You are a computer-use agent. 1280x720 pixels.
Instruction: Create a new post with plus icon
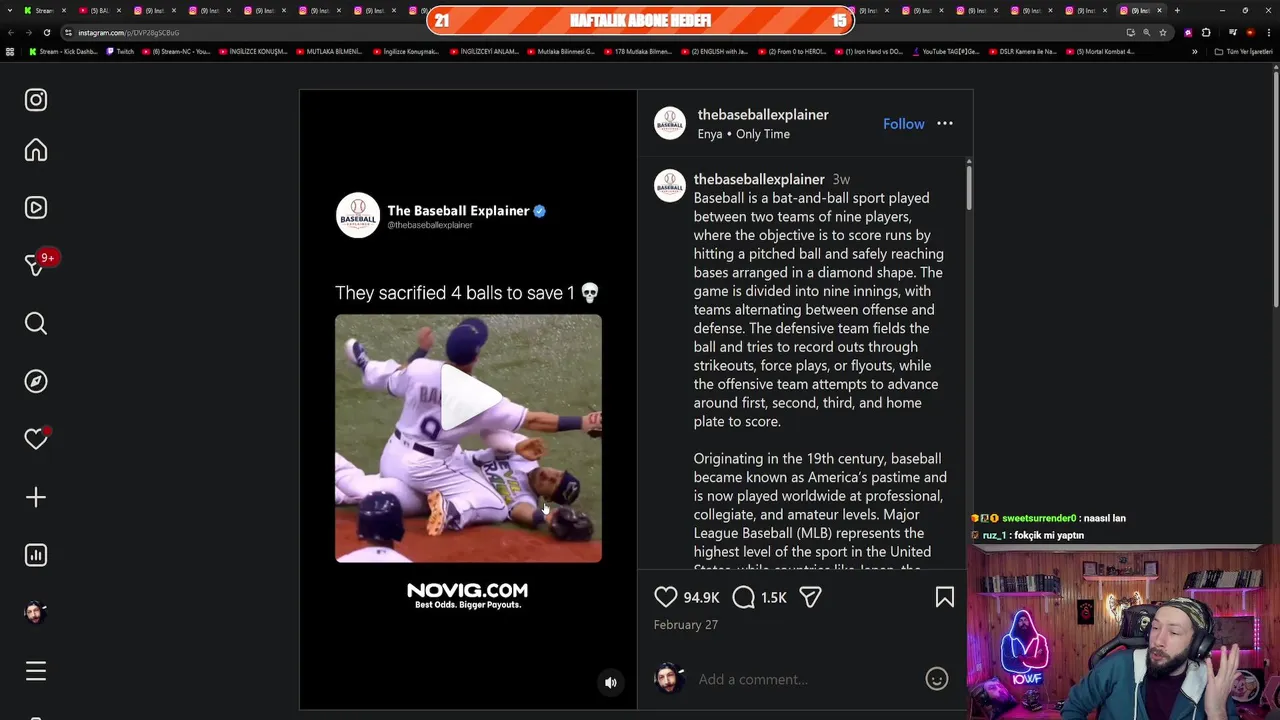36,497
